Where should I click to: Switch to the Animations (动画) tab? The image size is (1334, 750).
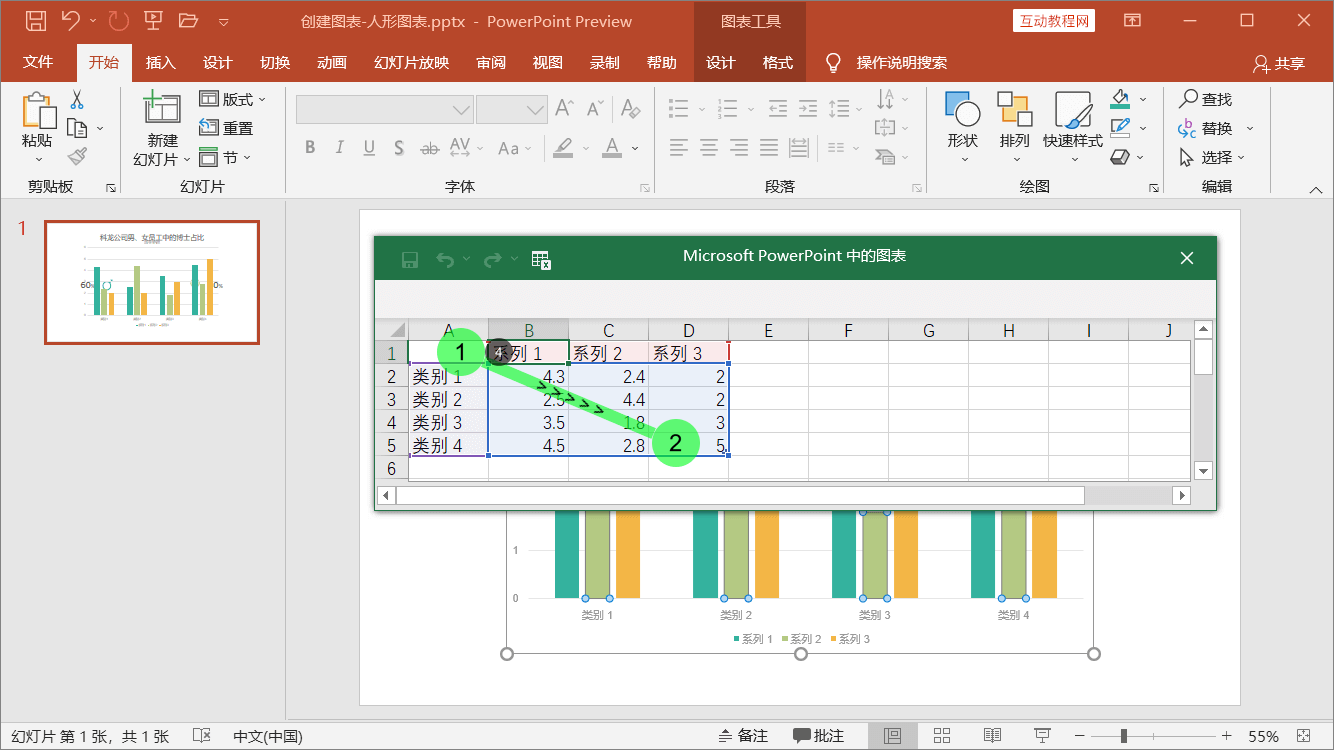click(x=332, y=62)
